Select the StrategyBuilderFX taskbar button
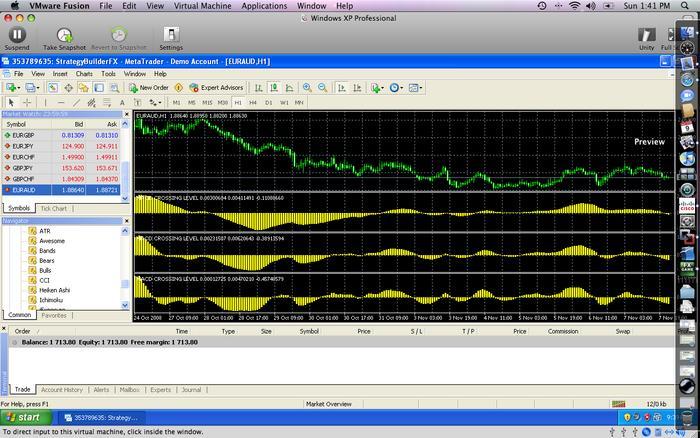The width and height of the screenshot is (700, 438). point(102,418)
